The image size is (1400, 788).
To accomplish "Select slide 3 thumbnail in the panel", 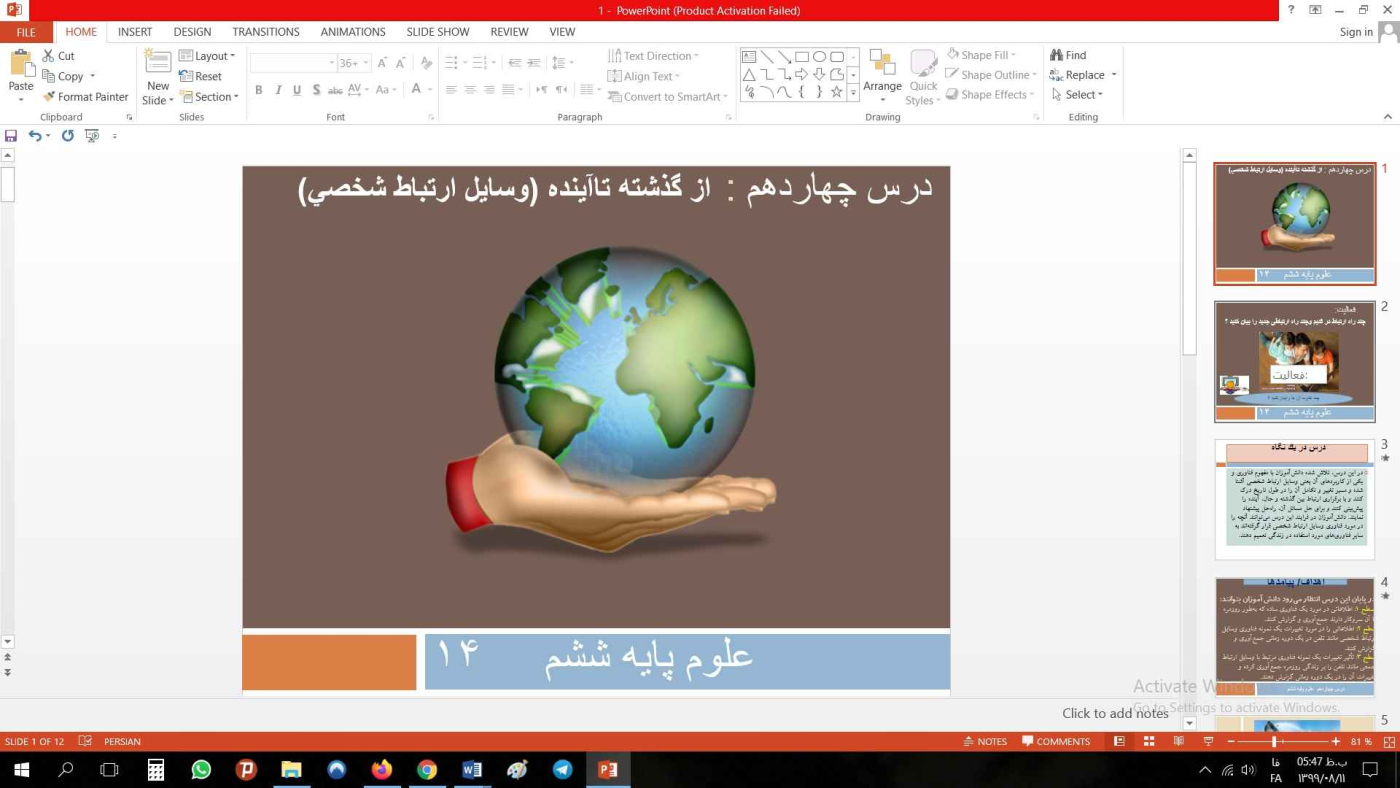I will pos(1294,499).
